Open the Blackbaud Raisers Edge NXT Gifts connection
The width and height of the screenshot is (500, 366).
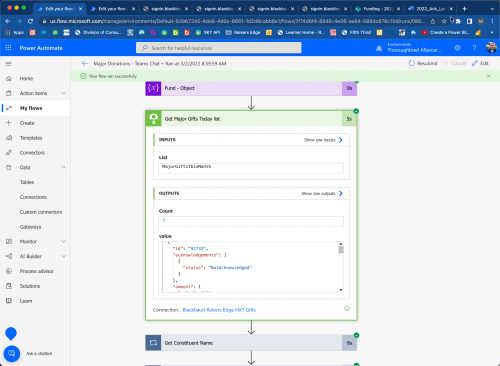[219, 310]
